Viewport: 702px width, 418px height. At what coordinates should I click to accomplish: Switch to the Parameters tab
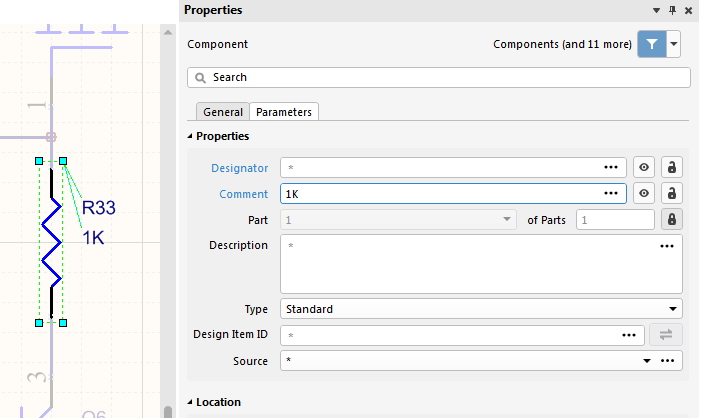pos(284,112)
